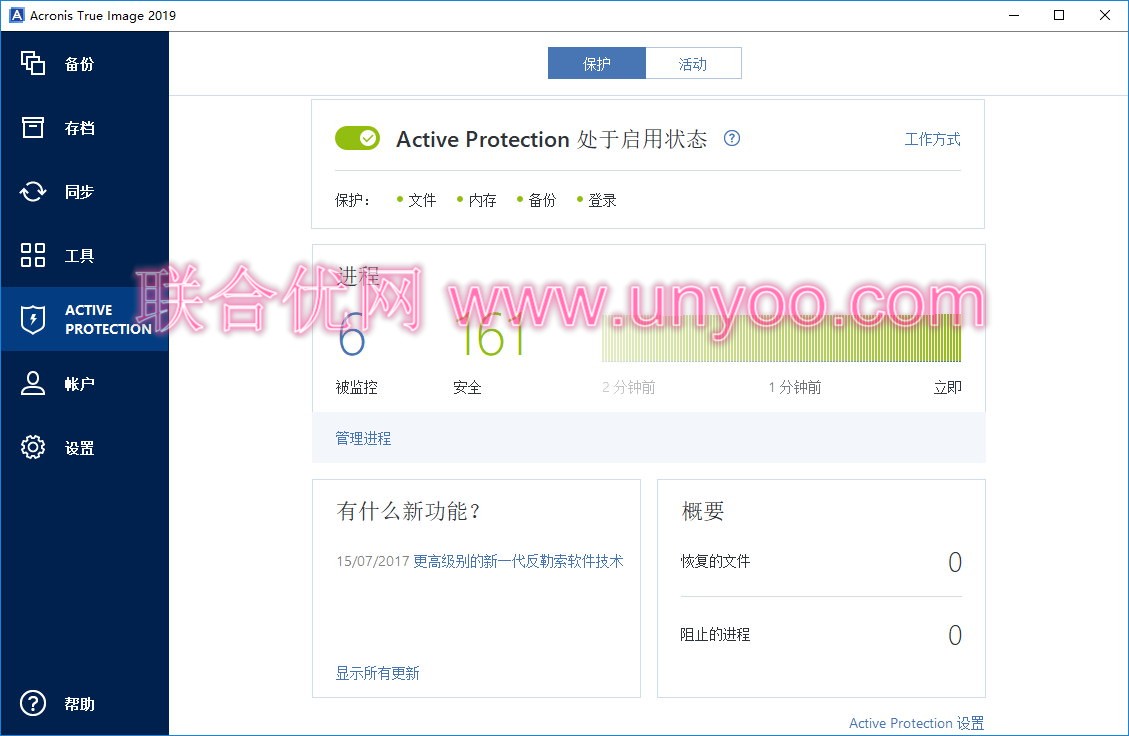Click the green process activity graph
The height and width of the screenshot is (736, 1129).
coord(781,338)
